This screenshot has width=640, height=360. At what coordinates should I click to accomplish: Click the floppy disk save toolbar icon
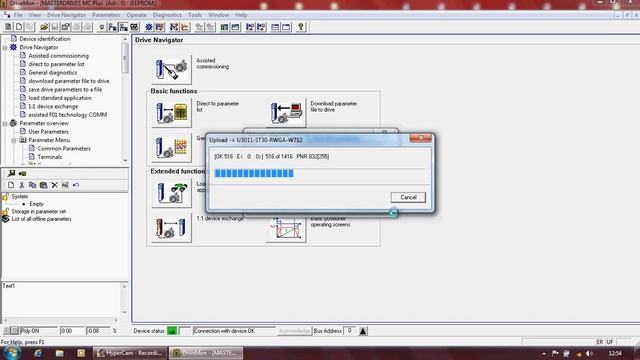point(55,27)
